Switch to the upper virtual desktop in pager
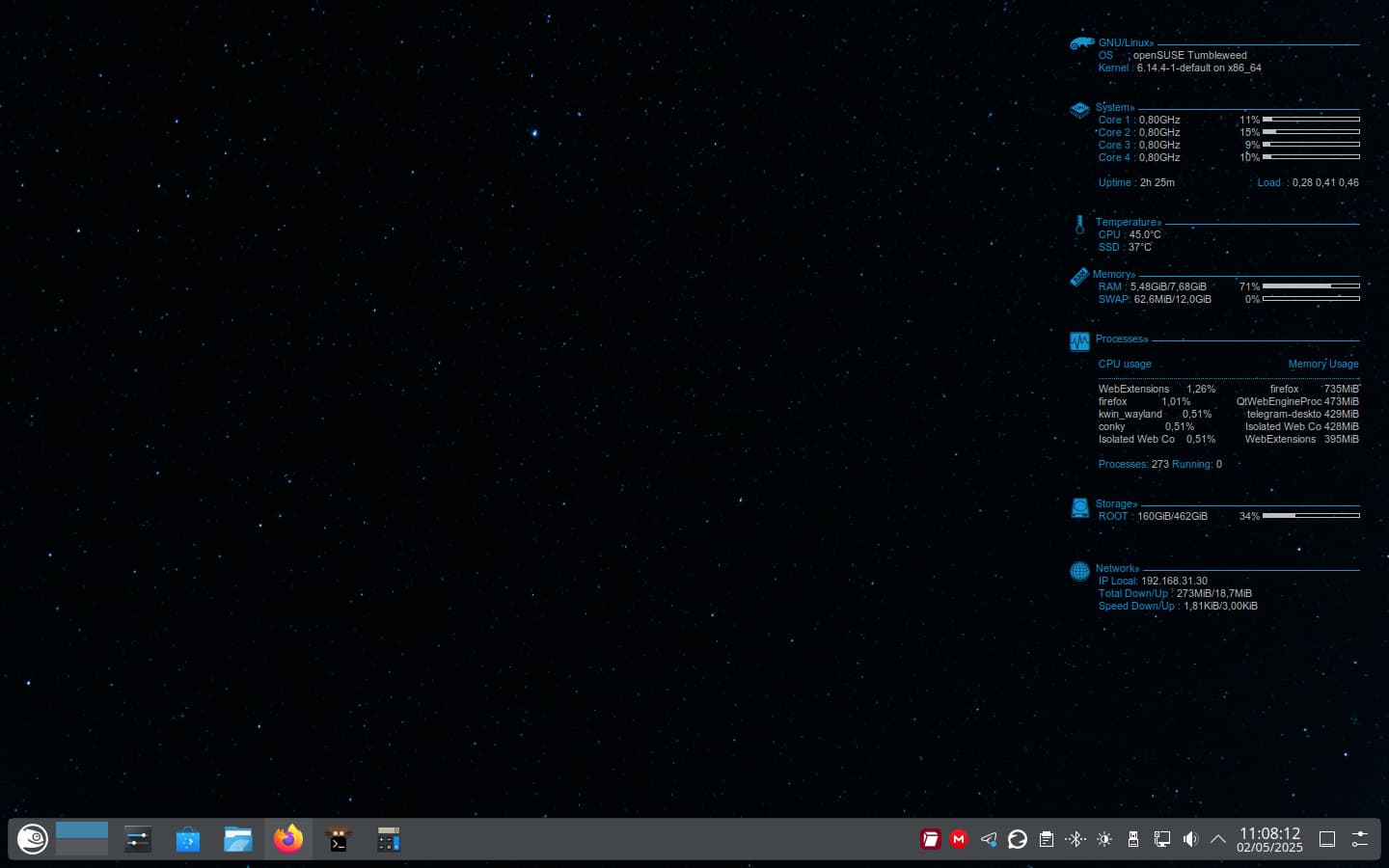 (82, 830)
